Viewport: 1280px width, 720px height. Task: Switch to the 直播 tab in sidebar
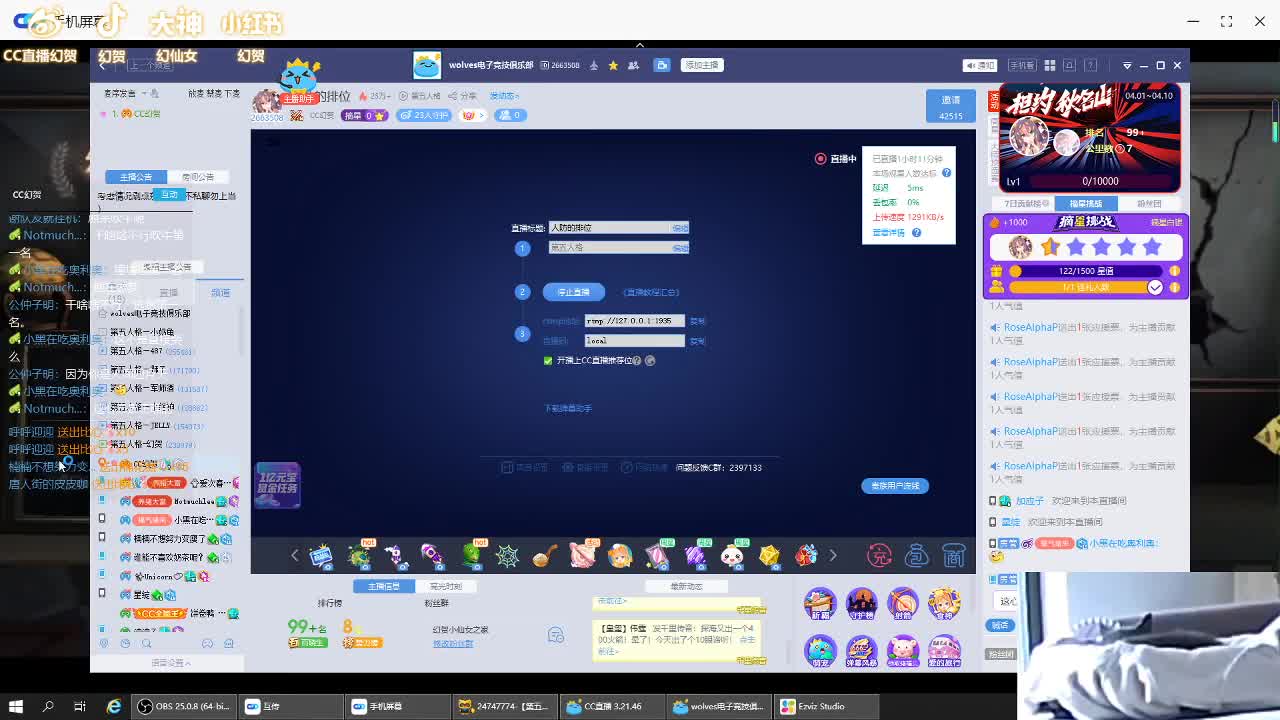[x=168, y=293]
